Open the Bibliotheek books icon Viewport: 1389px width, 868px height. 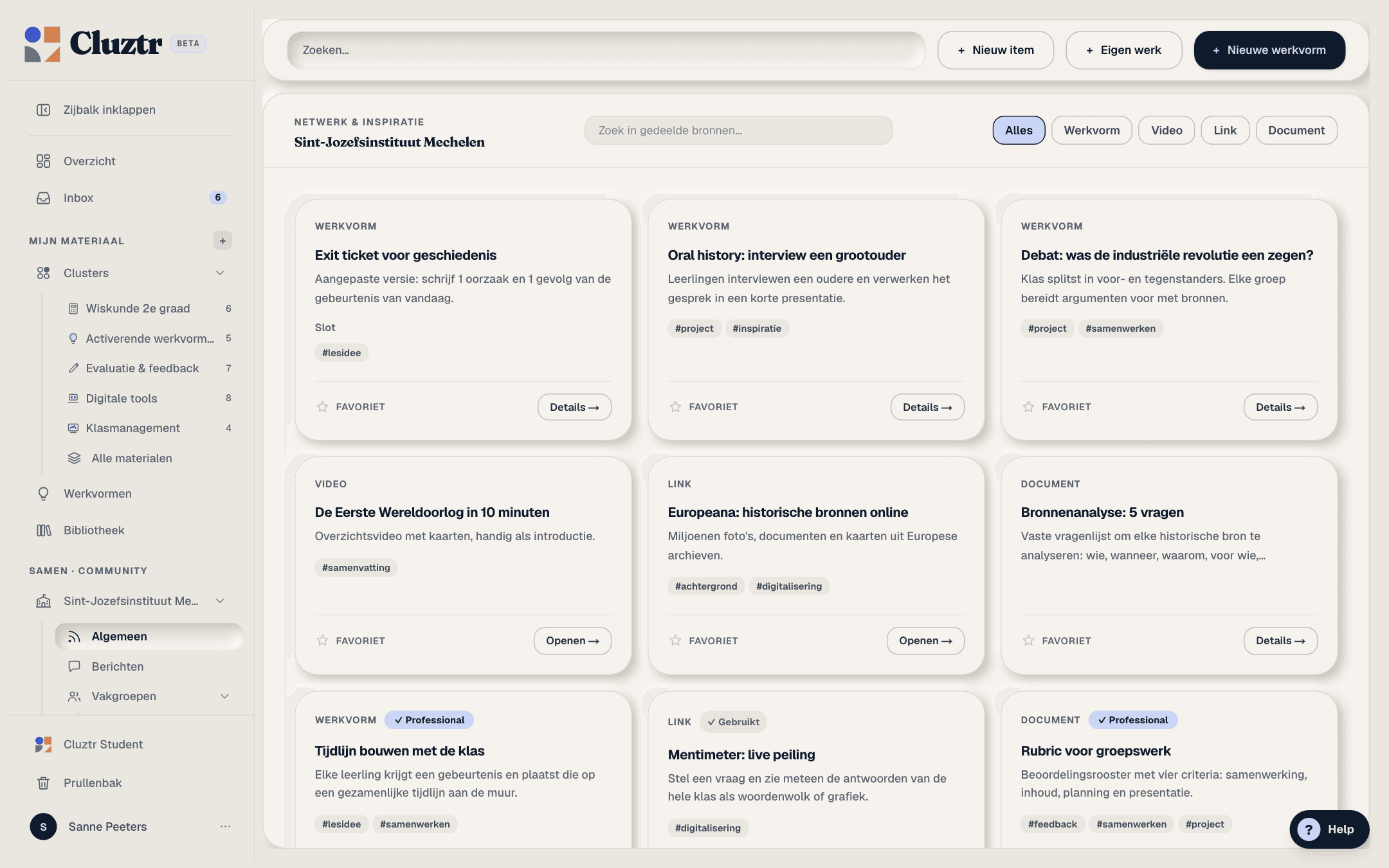click(x=43, y=530)
